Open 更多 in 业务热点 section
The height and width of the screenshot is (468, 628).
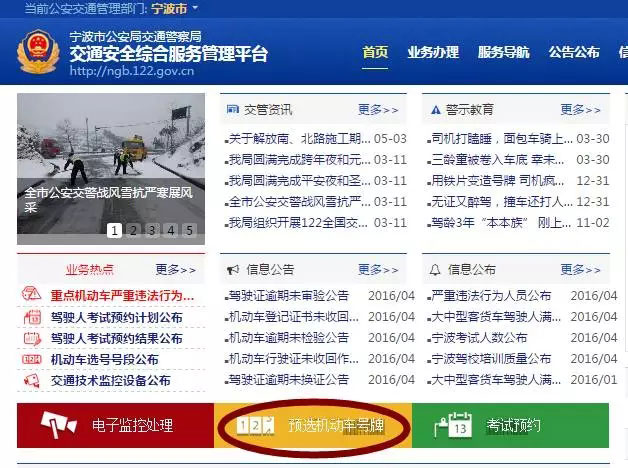(x=175, y=270)
